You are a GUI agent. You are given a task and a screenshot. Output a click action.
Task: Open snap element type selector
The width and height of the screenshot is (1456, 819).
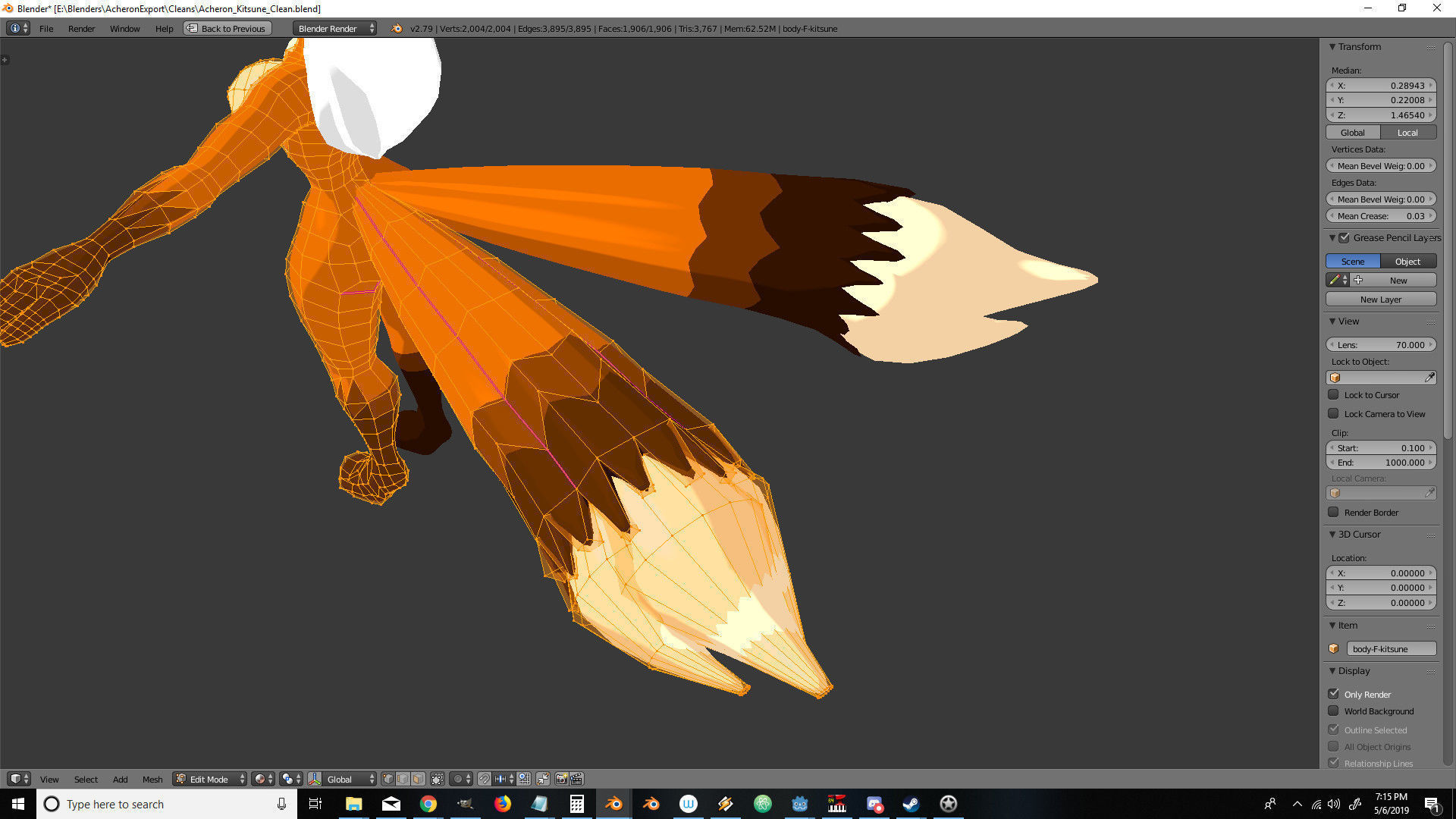coord(504,779)
